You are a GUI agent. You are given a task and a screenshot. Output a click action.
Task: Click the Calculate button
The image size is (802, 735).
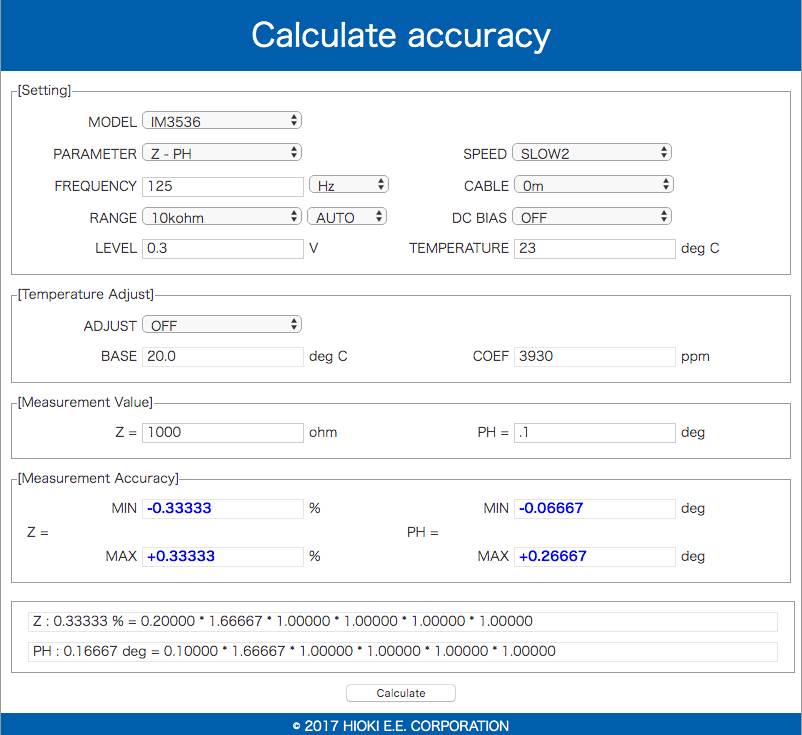click(x=401, y=693)
